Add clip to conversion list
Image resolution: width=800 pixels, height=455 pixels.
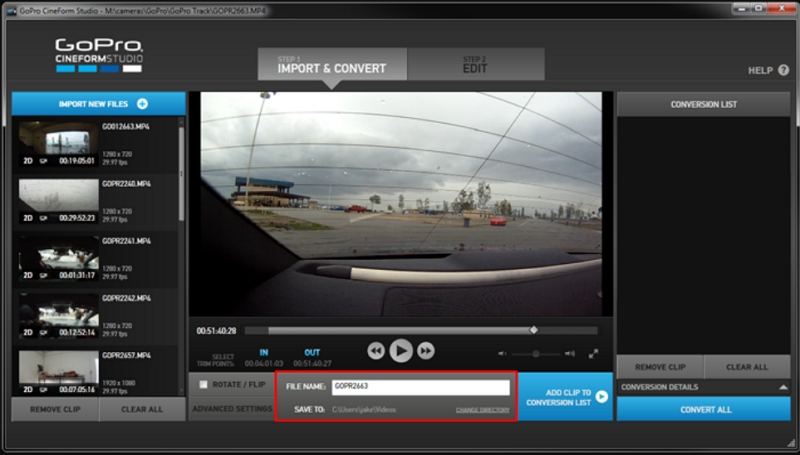coord(565,397)
